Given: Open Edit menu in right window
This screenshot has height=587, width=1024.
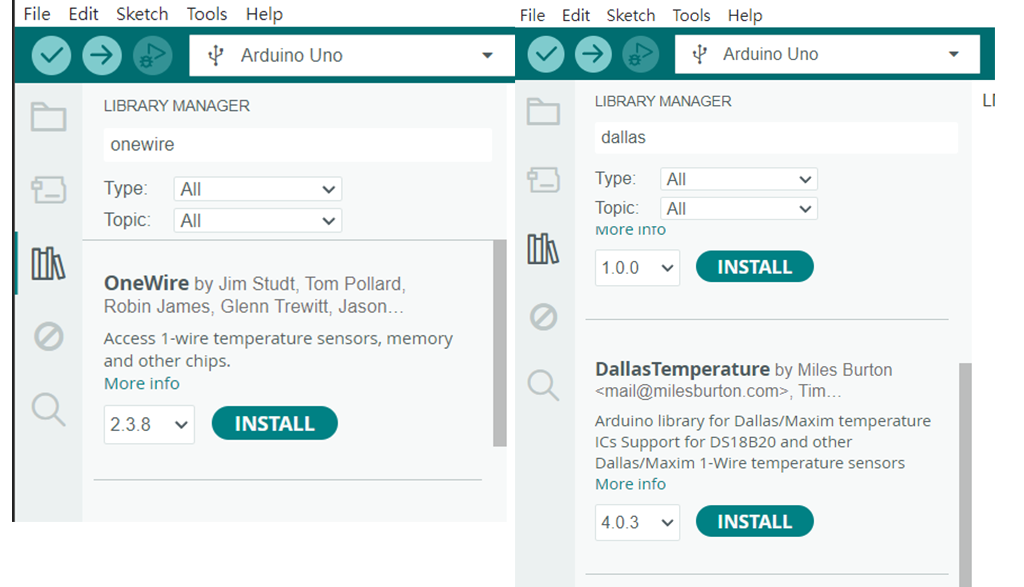Looking at the screenshot, I should [575, 15].
